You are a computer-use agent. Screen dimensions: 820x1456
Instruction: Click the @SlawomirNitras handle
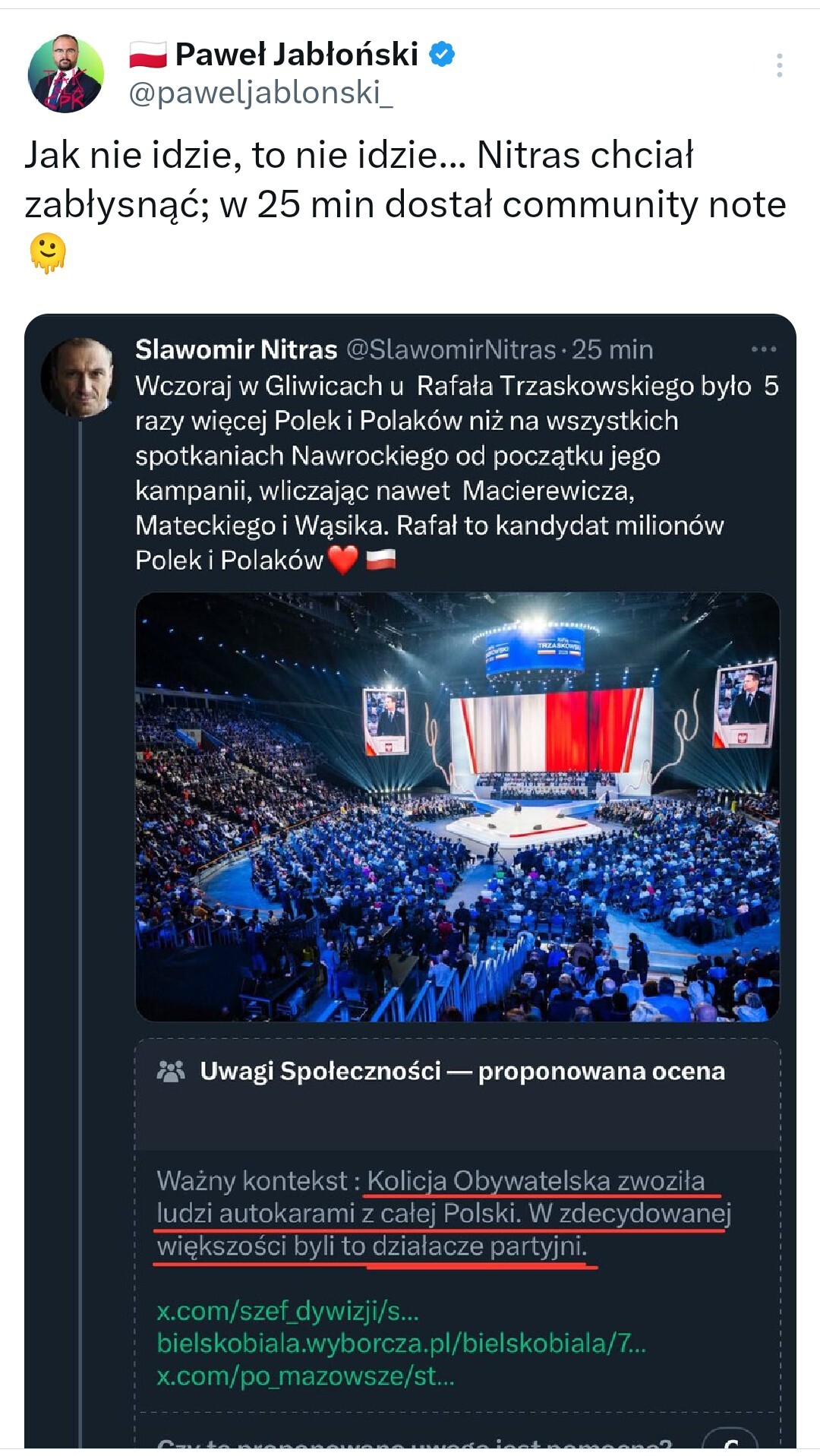451,349
